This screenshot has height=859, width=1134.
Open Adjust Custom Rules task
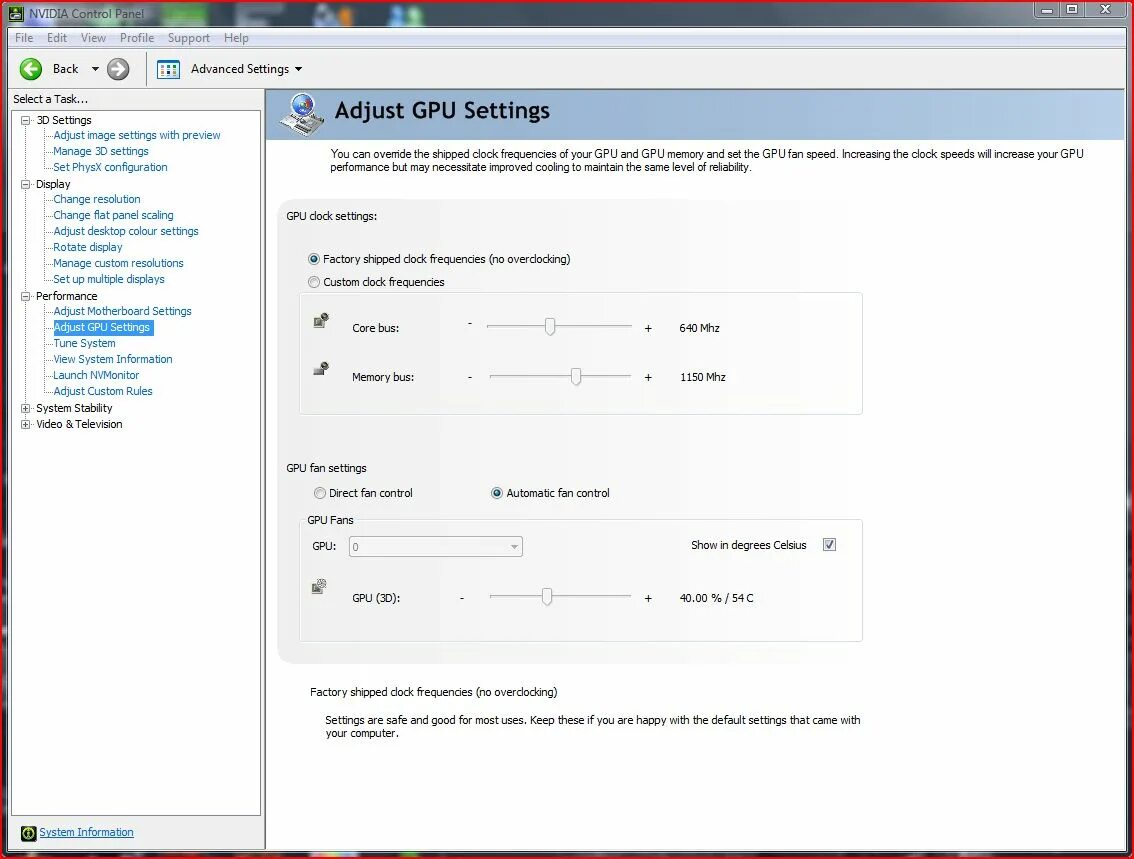(x=103, y=391)
